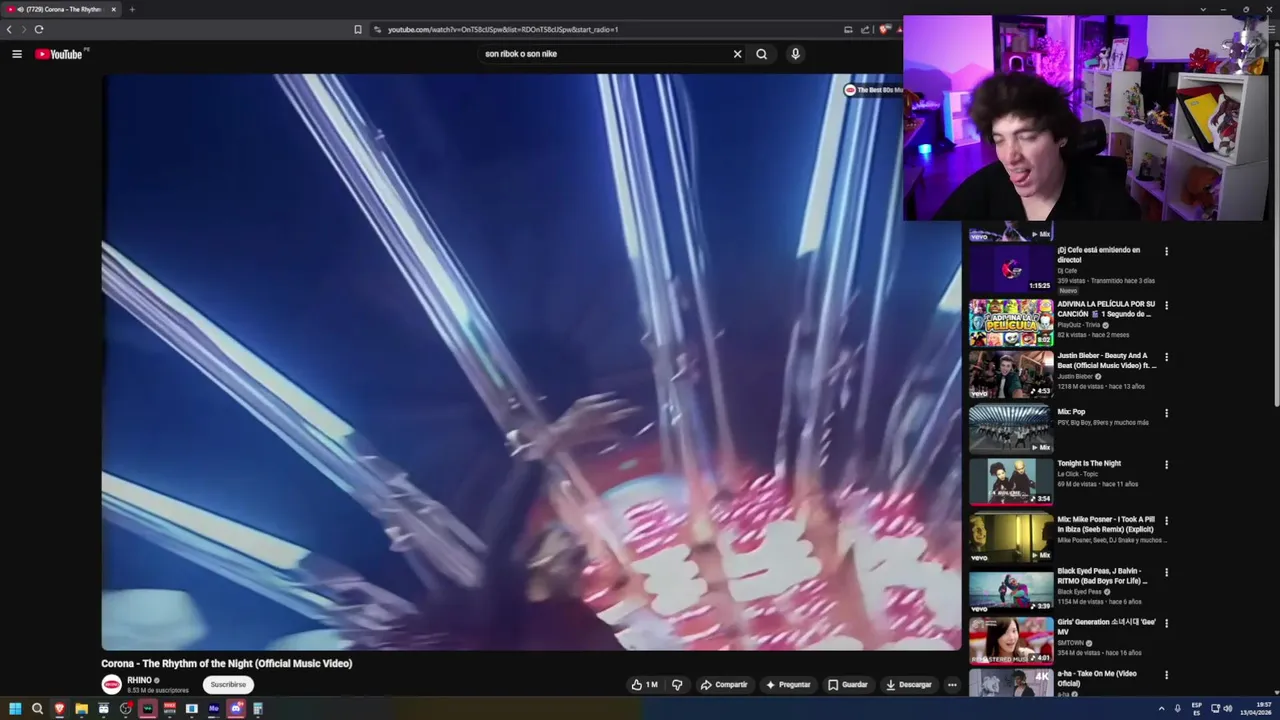Screen dimensions: 1280x720
Task: Open options for Black Eyed Peas RITMO
Action: point(1166,573)
